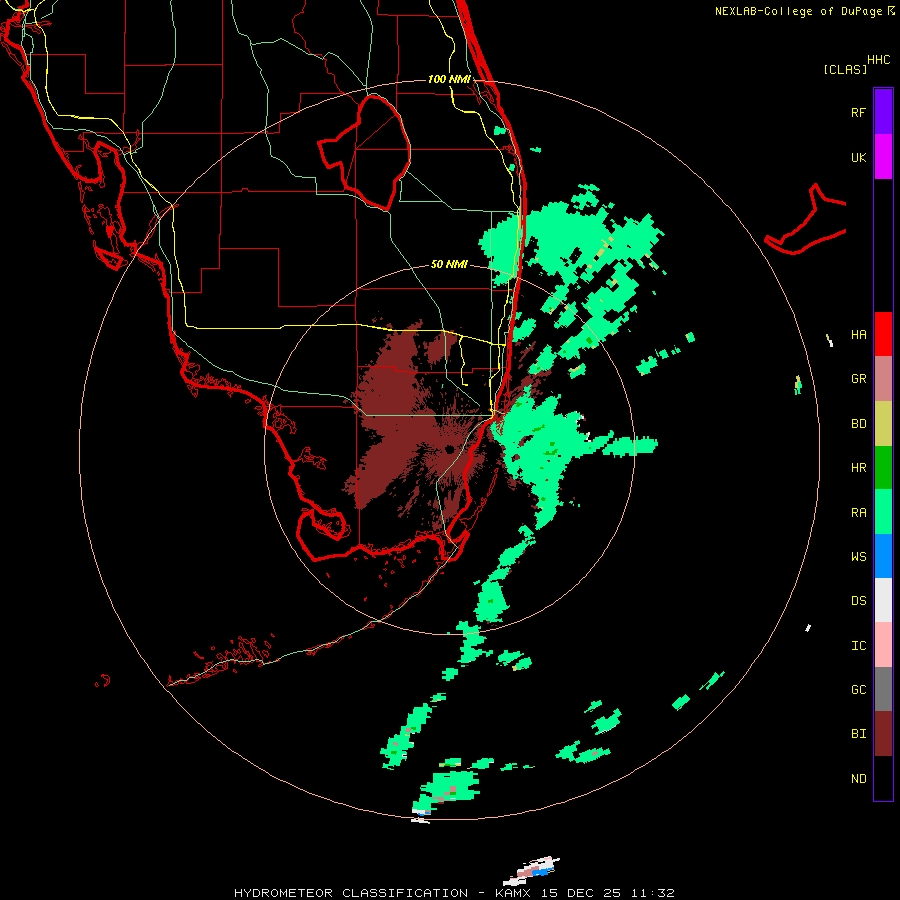Click the BI biological legend swatch
This screenshot has width=900, height=900.
[883, 734]
